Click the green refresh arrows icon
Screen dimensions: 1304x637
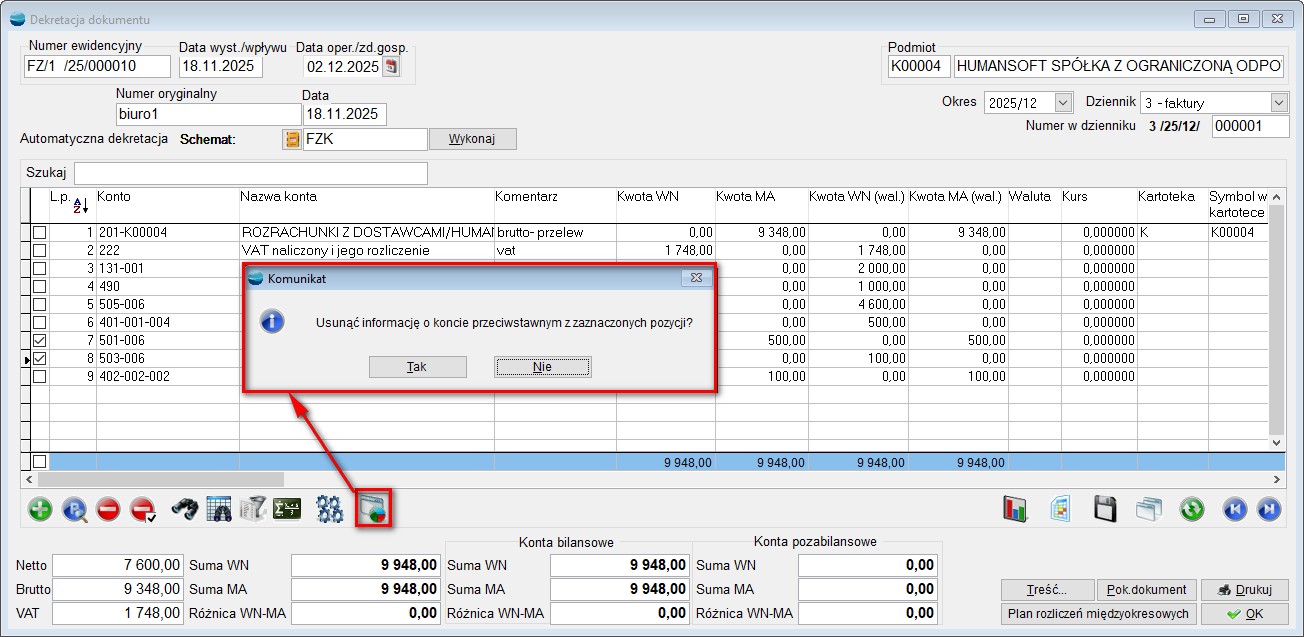pyautogui.click(x=1191, y=509)
